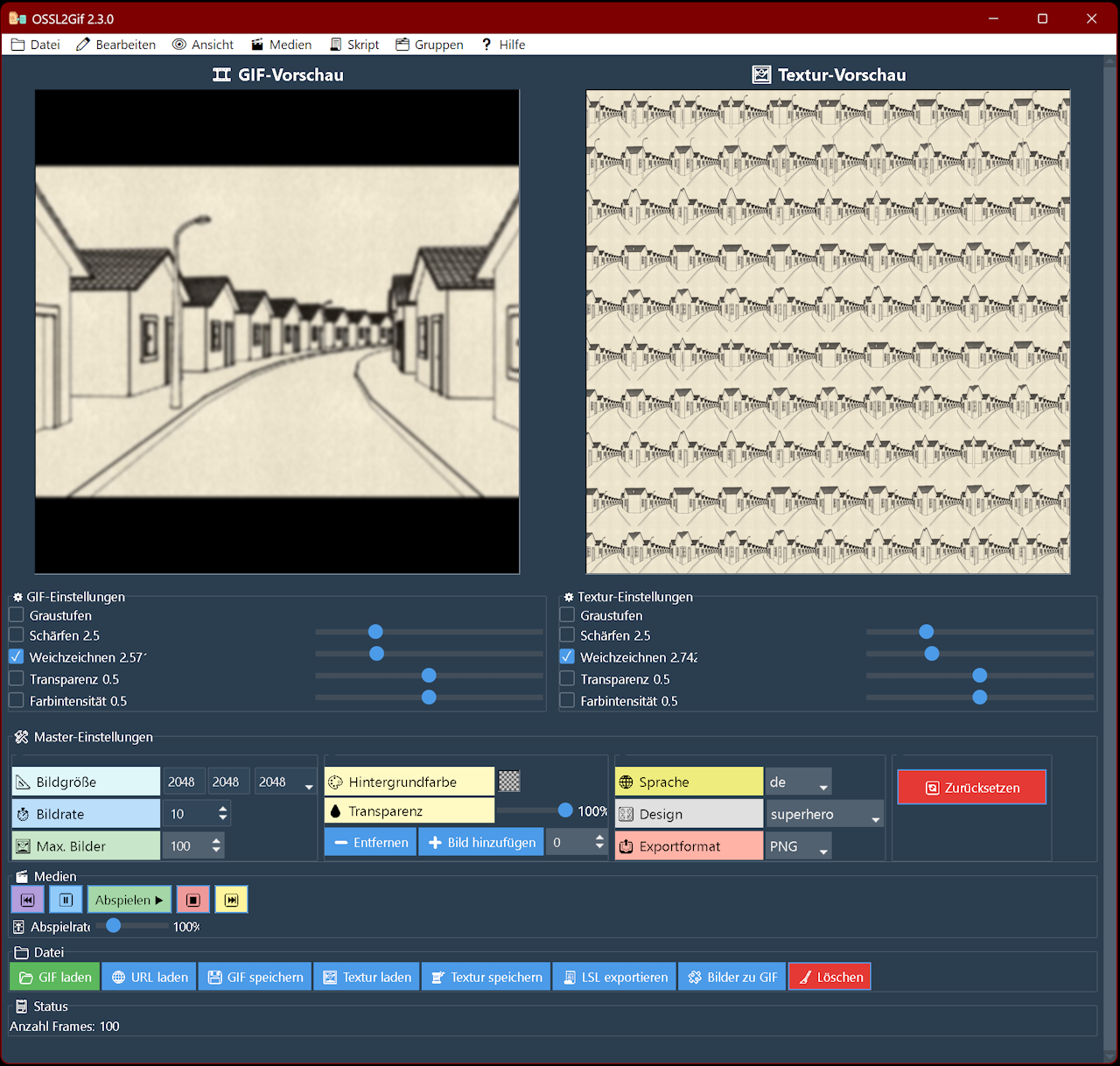Expand the Design theme dropdown
1120x1066 pixels.
(825, 814)
